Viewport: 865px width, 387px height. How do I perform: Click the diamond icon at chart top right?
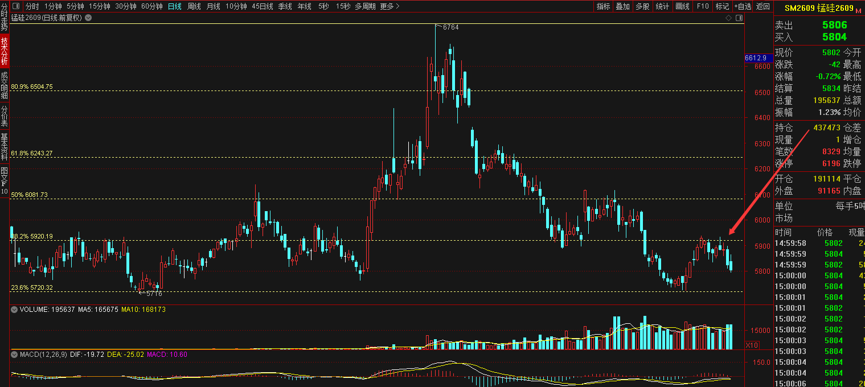coord(729,18)
